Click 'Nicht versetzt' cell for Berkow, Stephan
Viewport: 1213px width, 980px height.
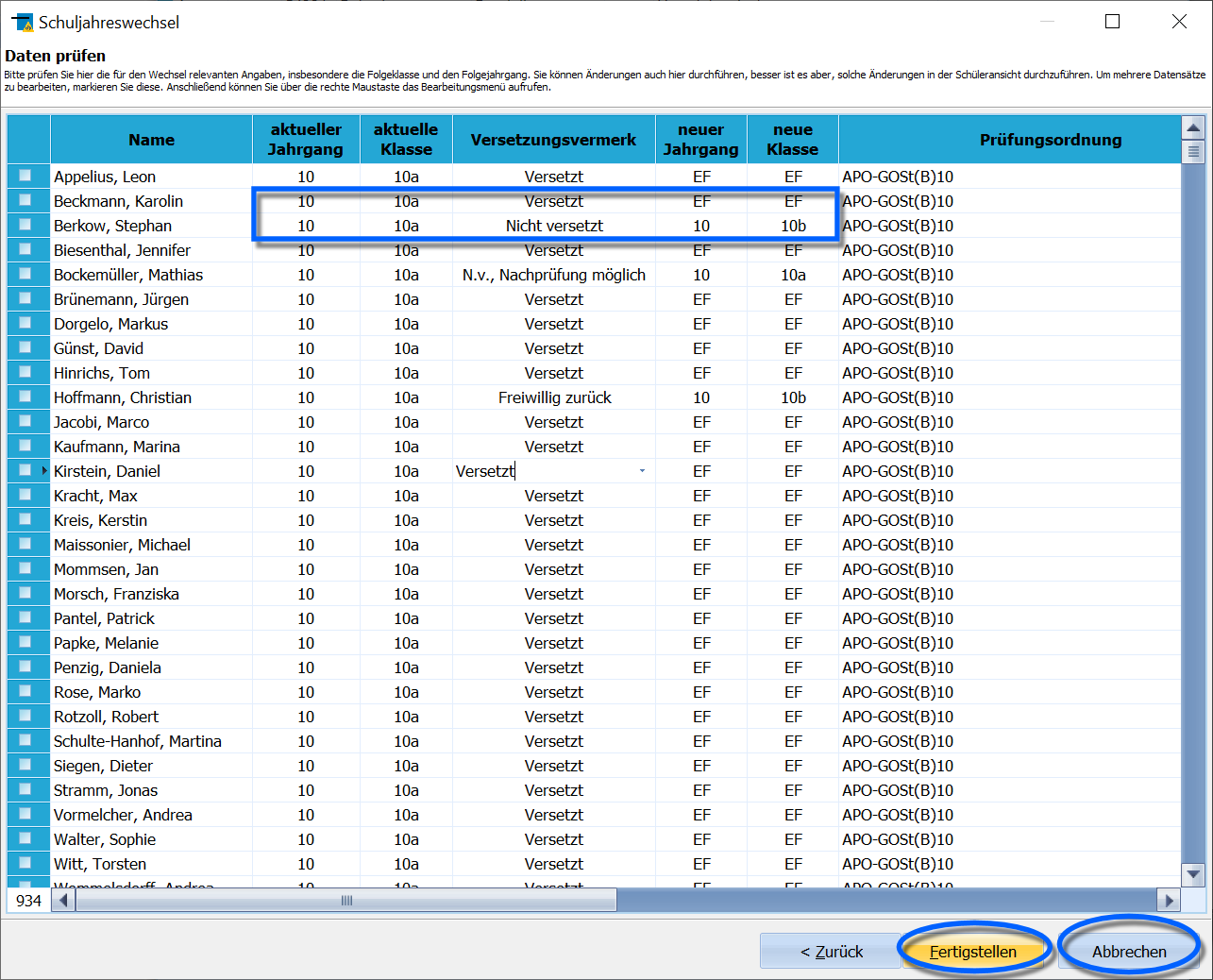pyautogui.click(x=554, y=226)
